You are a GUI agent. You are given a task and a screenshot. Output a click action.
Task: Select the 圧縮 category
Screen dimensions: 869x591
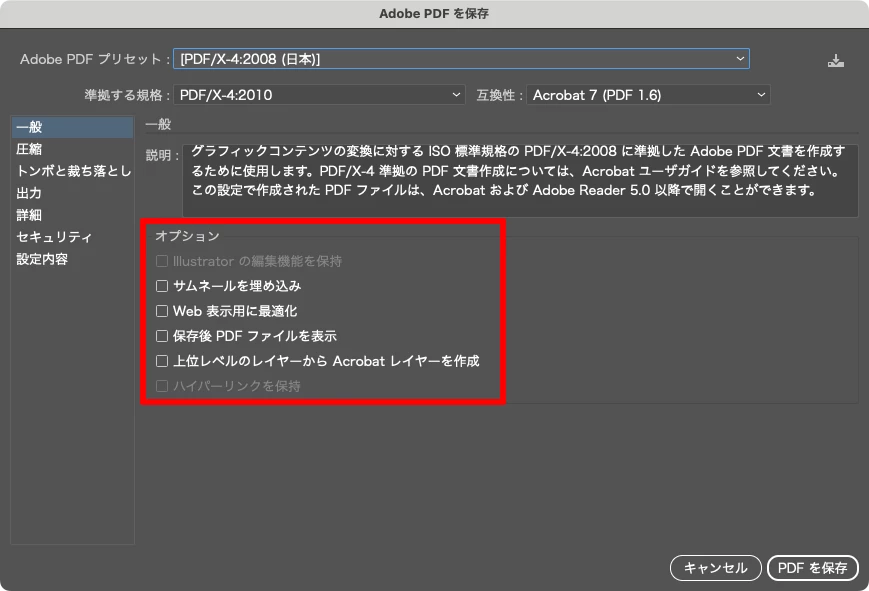point(72,149)
